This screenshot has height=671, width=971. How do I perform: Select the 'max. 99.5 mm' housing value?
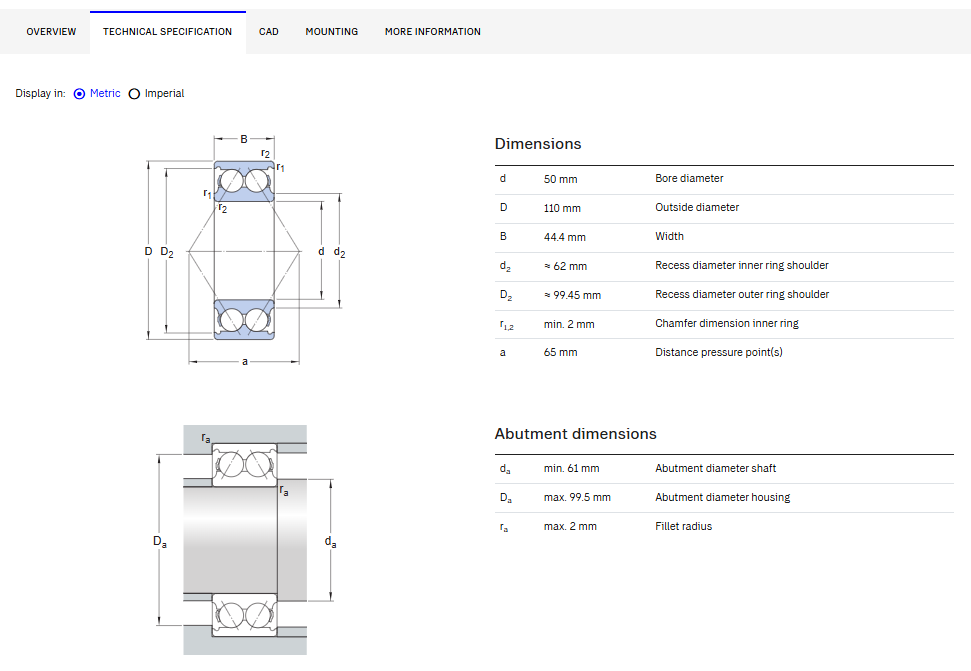[577, 498]
